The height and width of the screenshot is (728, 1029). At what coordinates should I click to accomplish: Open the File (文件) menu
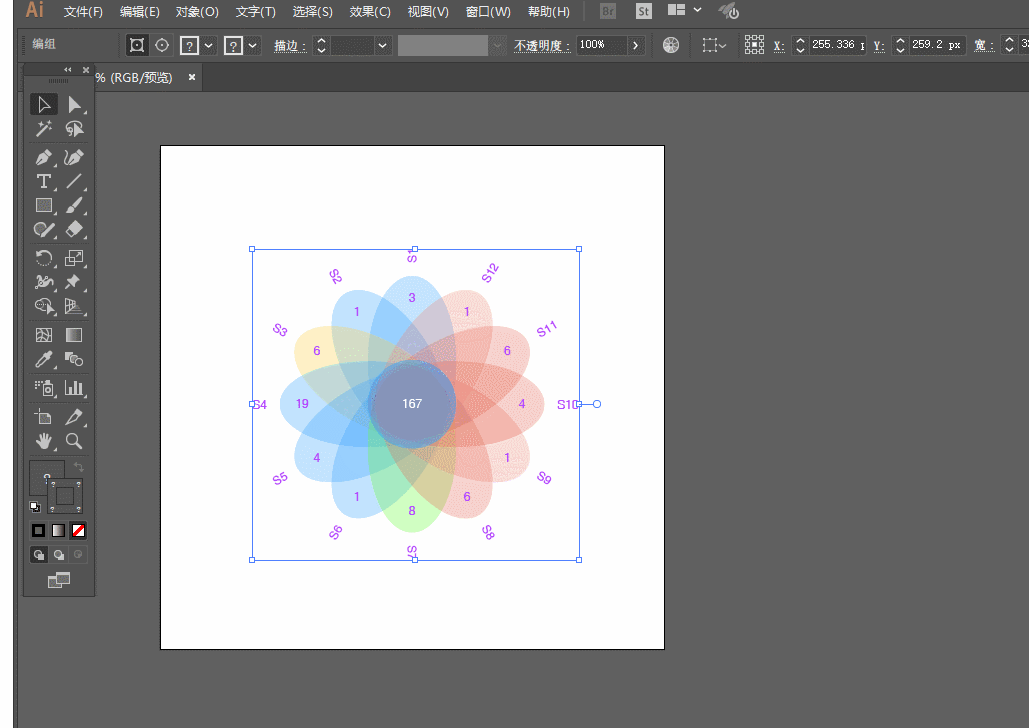click(x=83, y=12)
